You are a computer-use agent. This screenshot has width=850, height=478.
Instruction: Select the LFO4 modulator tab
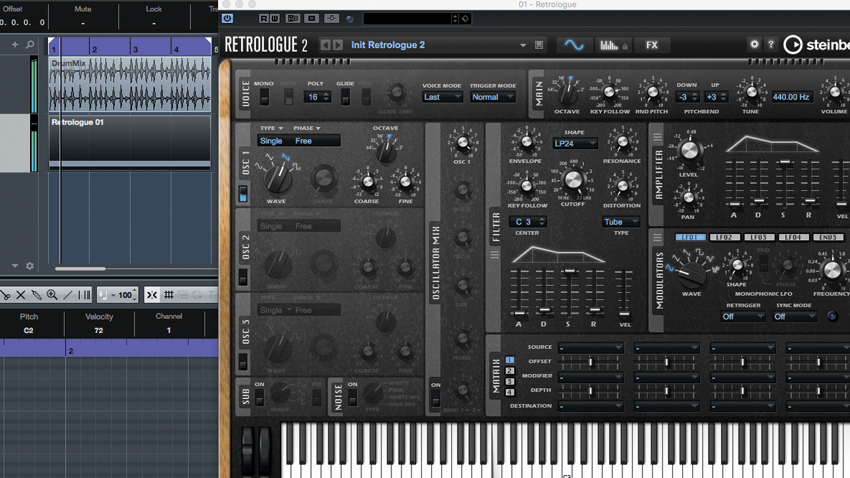click(x=793, y=237)
